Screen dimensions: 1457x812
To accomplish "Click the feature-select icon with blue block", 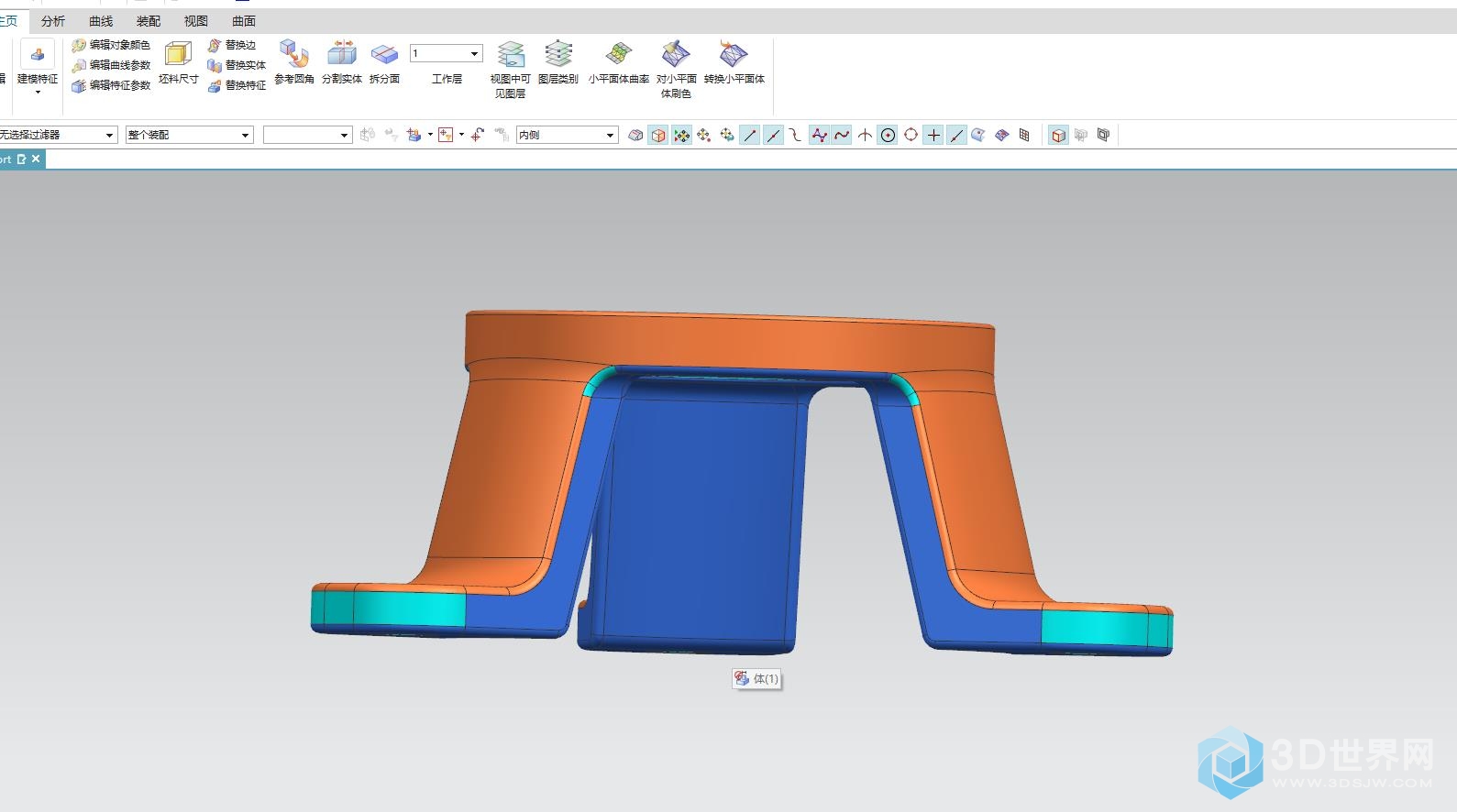I will click(414, 135).
